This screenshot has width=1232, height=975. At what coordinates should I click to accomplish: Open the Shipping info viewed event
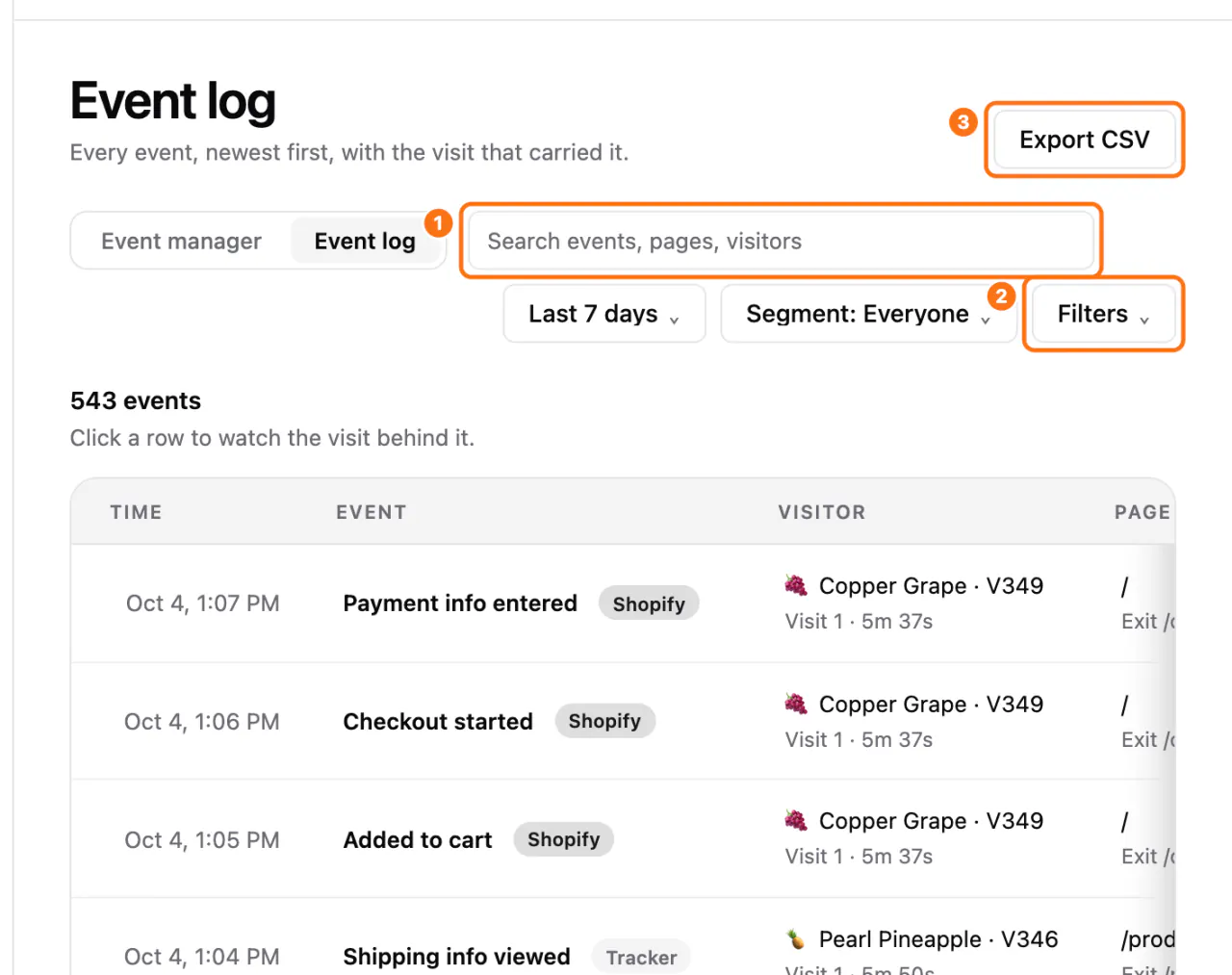click(x=457, y=957)
